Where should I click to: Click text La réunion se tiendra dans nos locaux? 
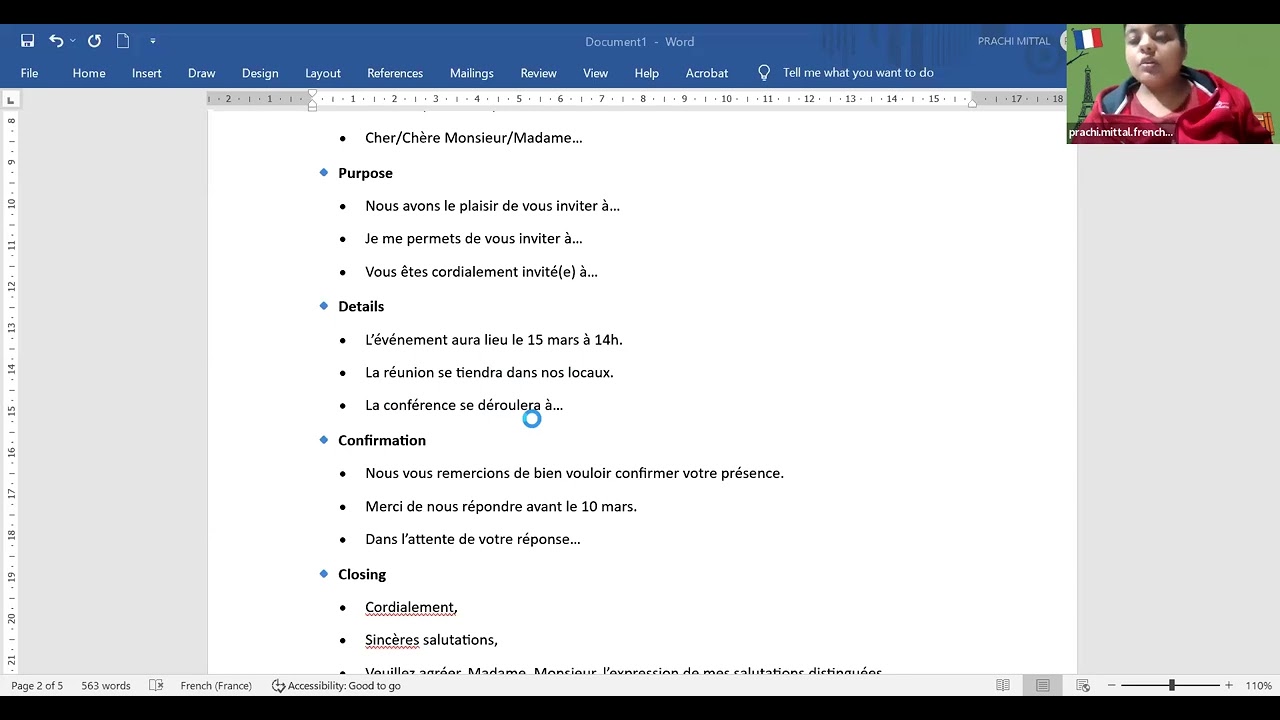(489, 373)
